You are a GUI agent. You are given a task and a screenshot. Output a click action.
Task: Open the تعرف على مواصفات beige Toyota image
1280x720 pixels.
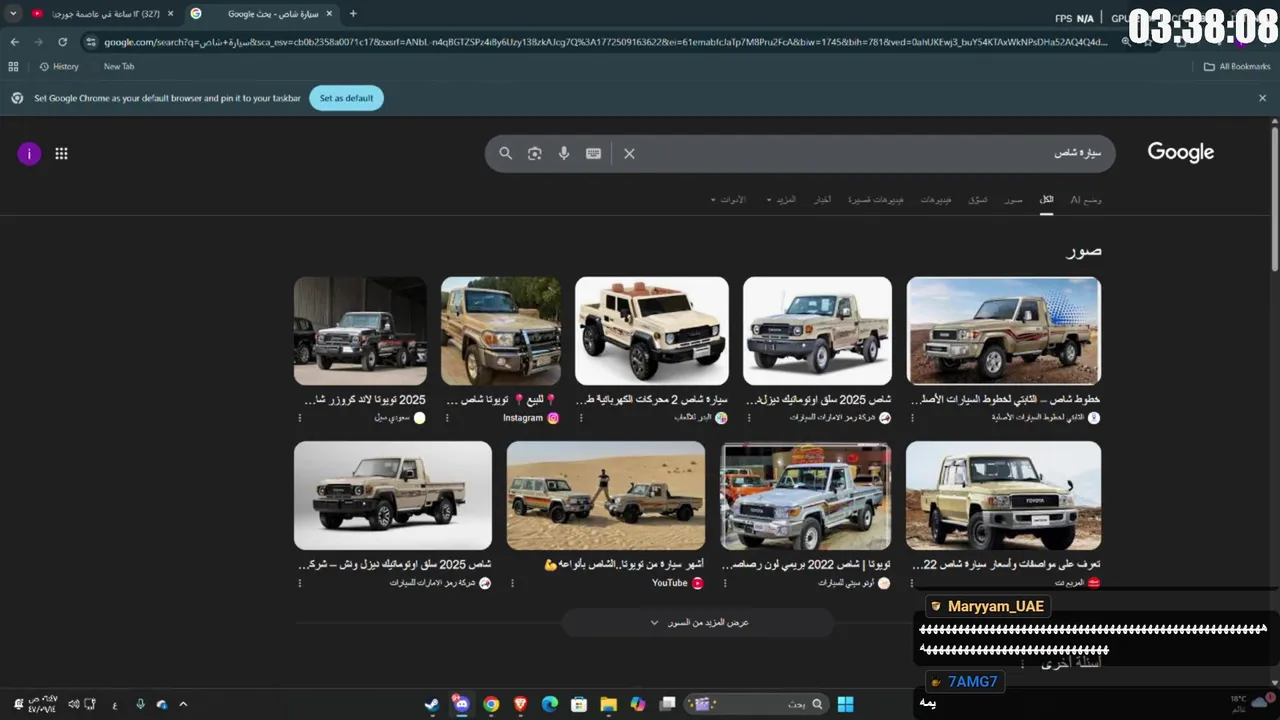(x=1003, y=496)
